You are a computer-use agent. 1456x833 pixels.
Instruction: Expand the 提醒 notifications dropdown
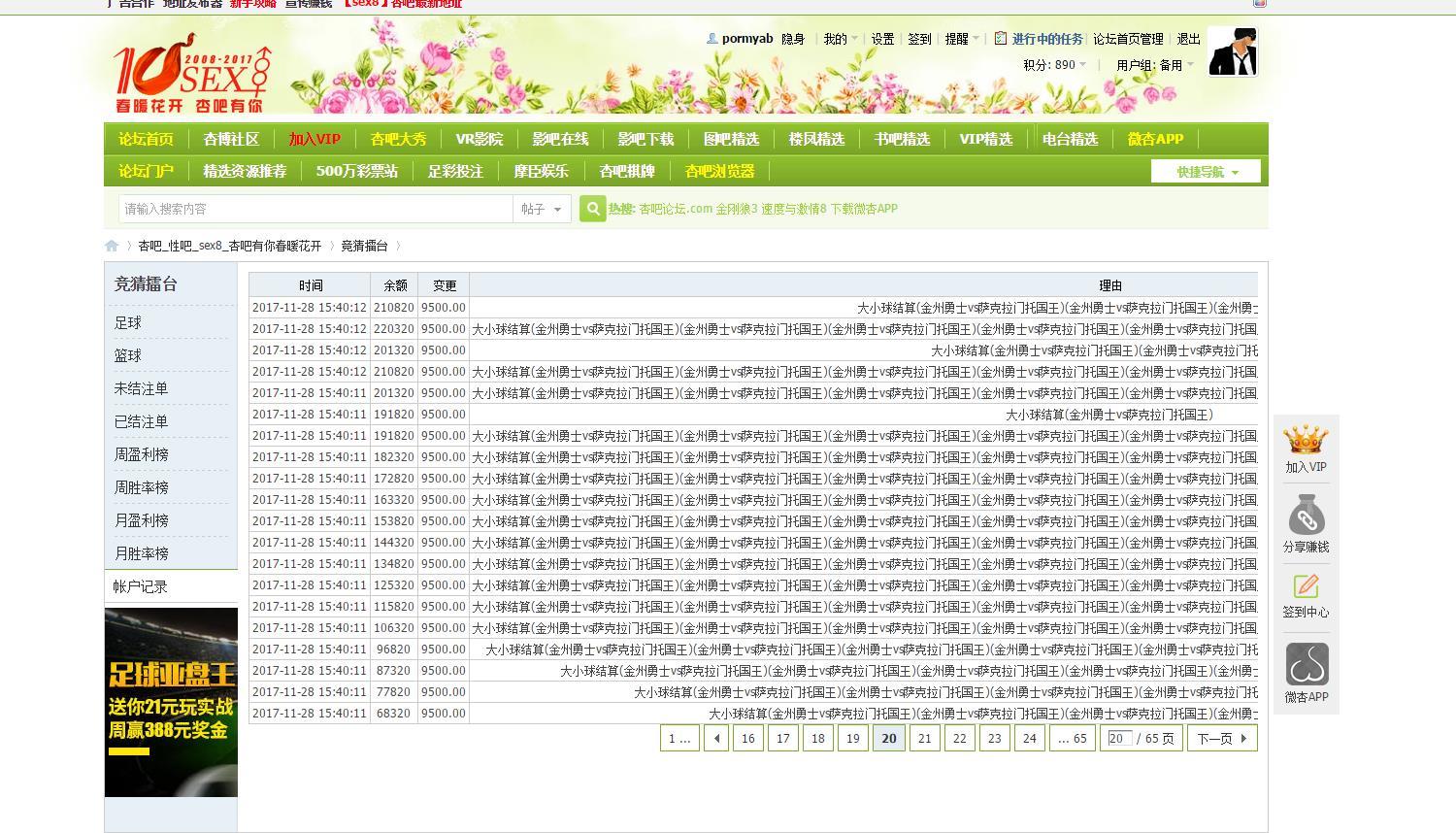pos(962,39)
